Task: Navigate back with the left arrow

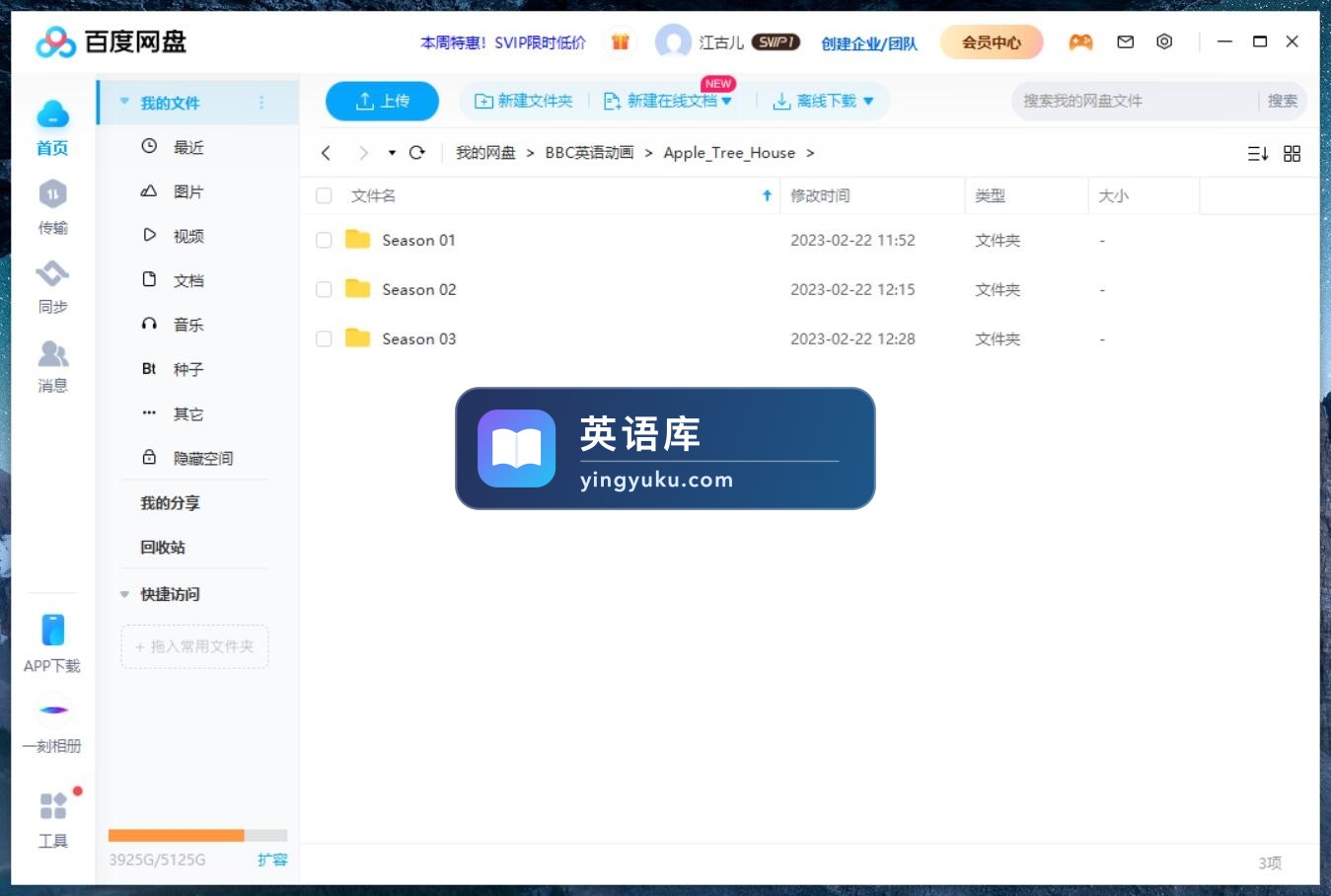Action: [x=326, y=153]
